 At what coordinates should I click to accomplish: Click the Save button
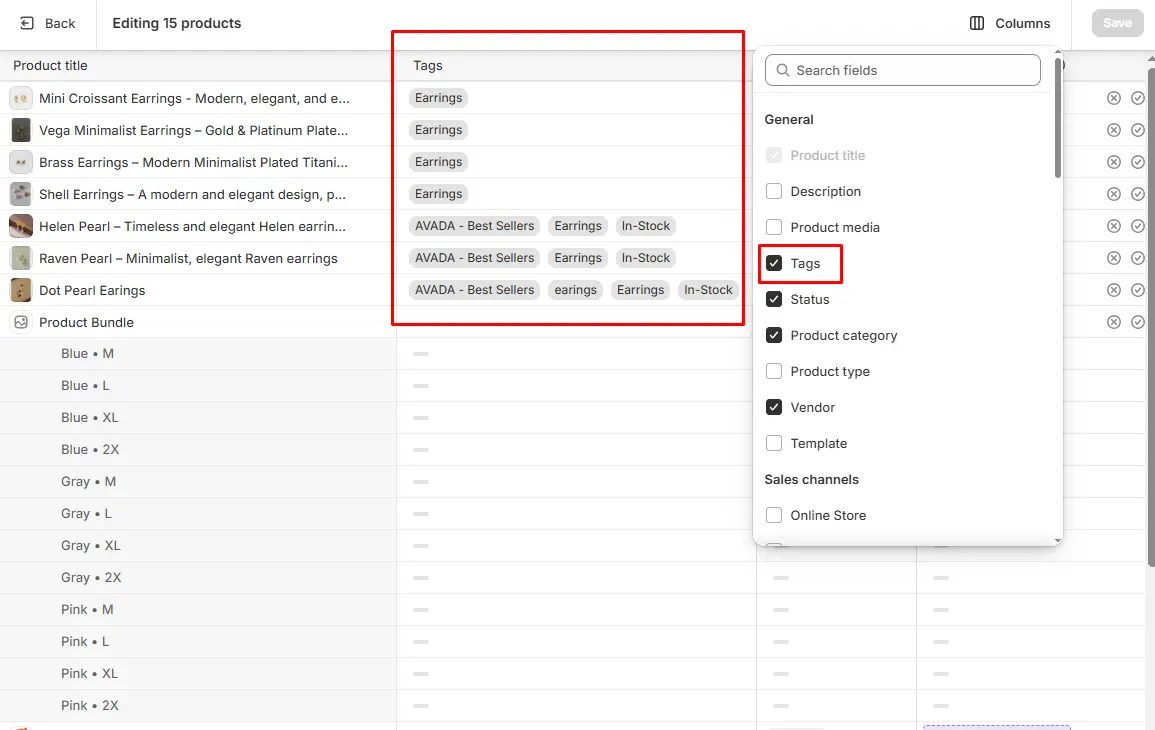tap(1117, 22)
